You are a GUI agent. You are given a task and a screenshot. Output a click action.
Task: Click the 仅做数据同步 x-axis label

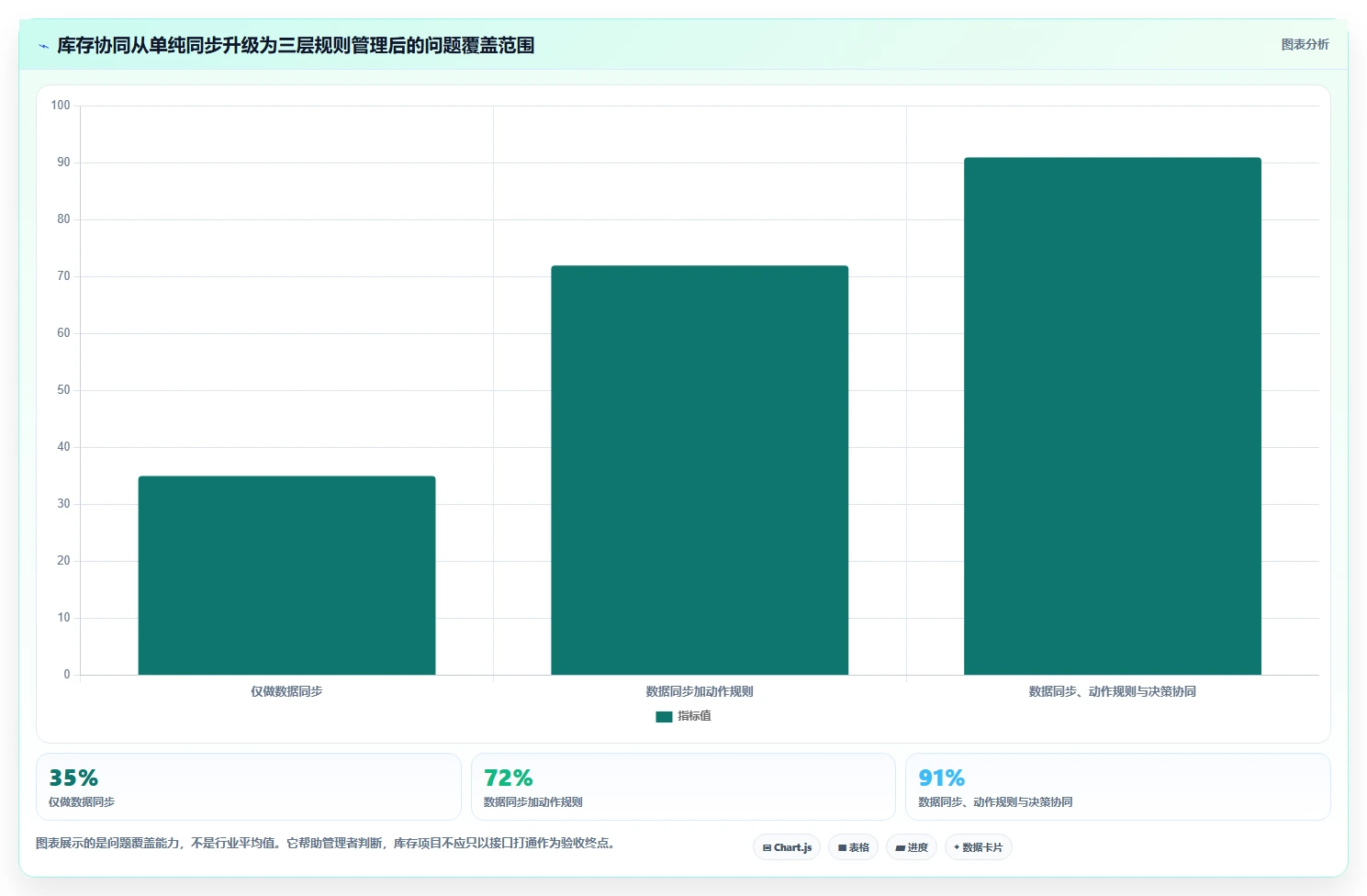[x=286, y=691]
